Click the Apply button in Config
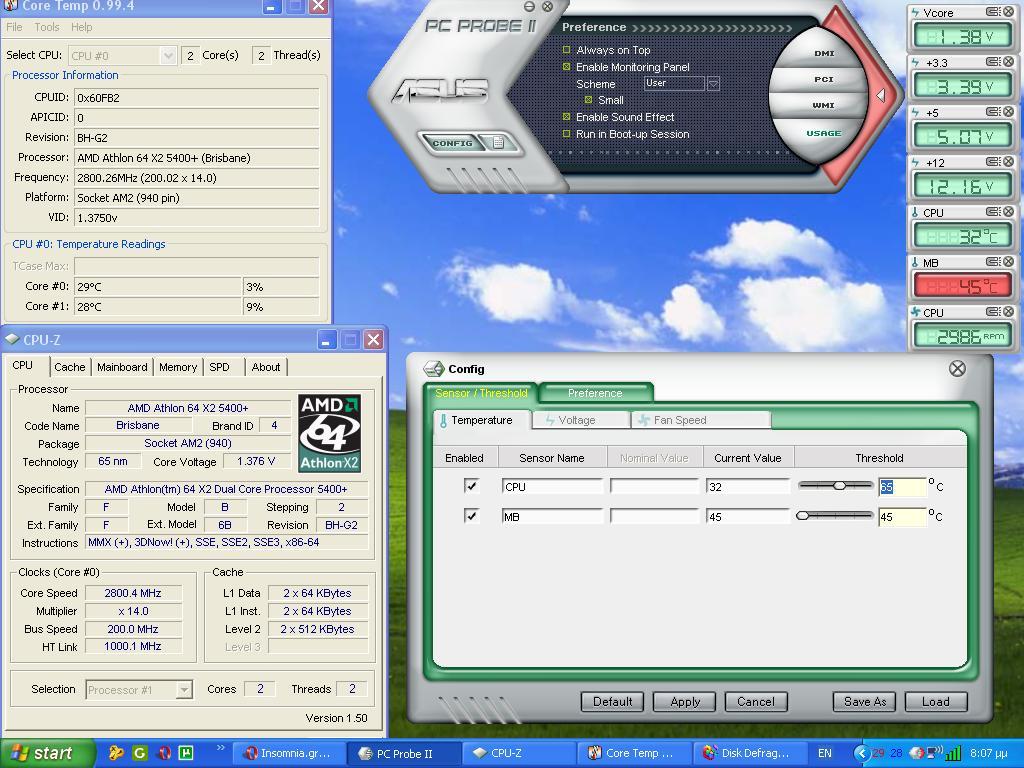 (685, 701)
